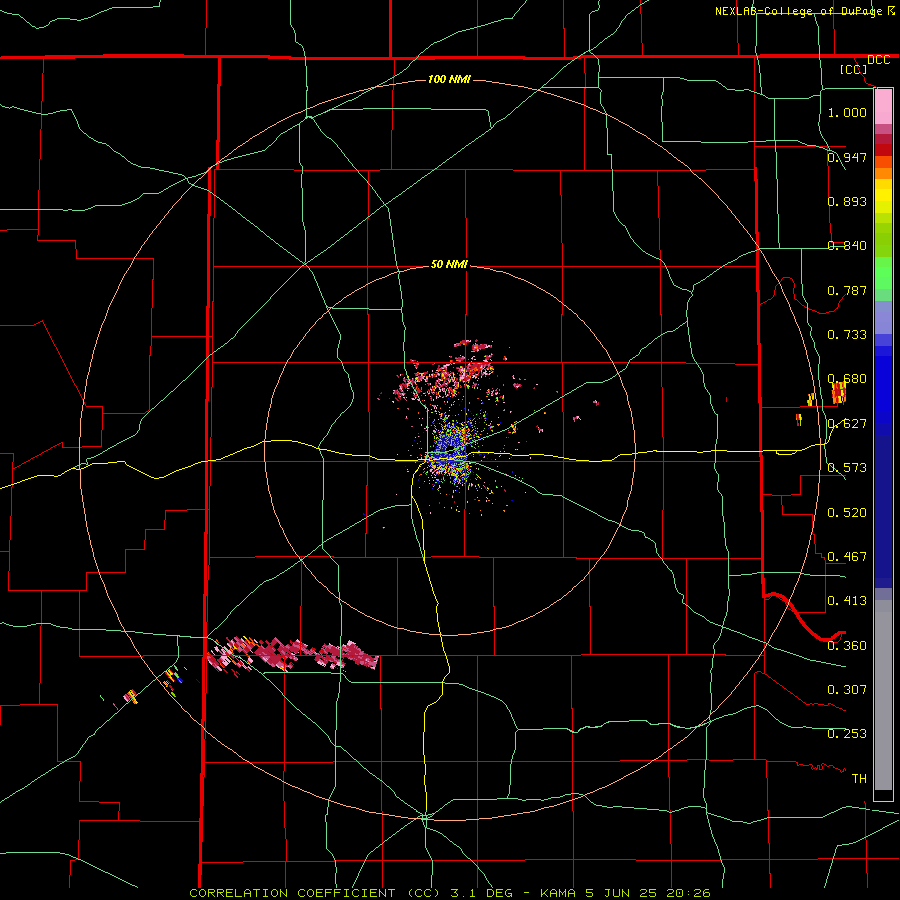Click the 0.840 legend value

pyautogui.click(x=847, y=246)
